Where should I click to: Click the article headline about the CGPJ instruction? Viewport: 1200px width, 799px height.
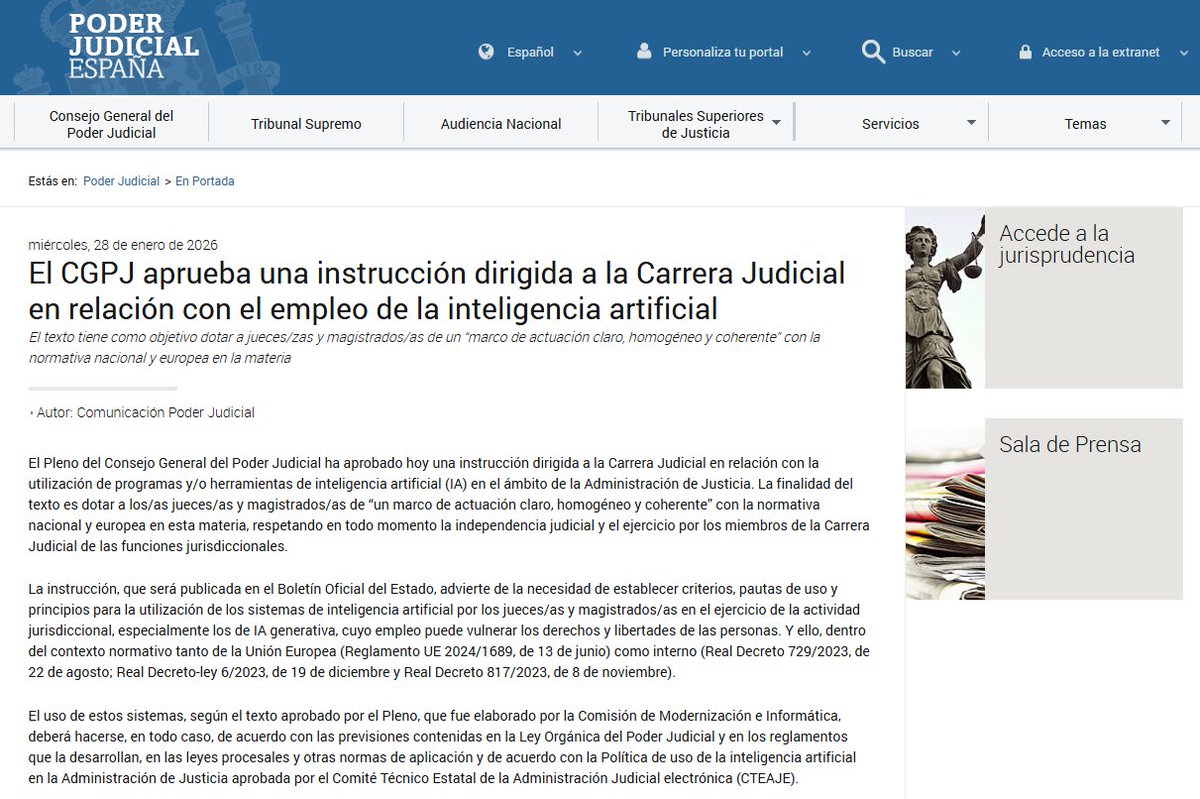click(437, 286)
